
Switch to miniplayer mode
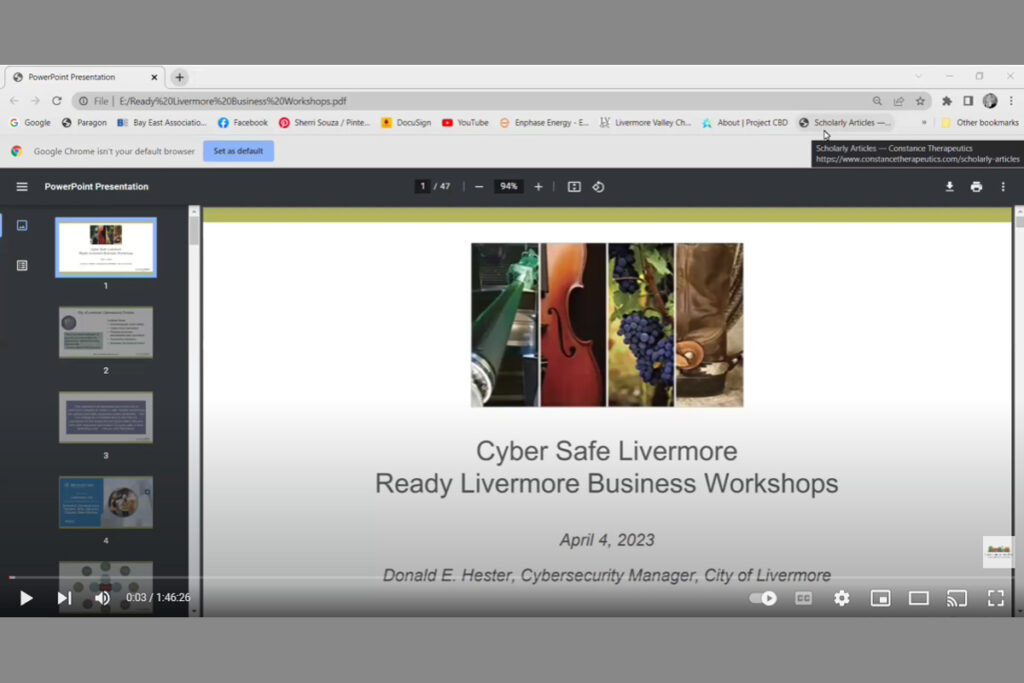pyautogui.click(x=880, y=597)
